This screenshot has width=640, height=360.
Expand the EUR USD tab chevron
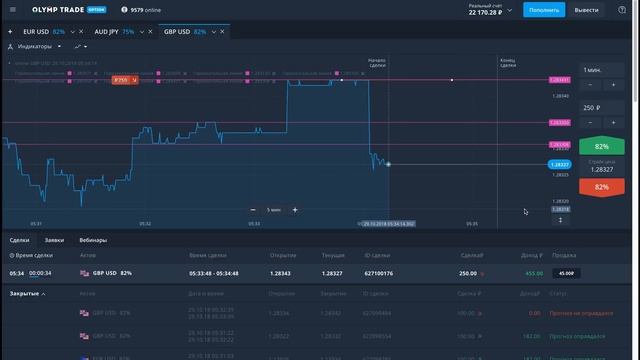[x=72, y=32]
